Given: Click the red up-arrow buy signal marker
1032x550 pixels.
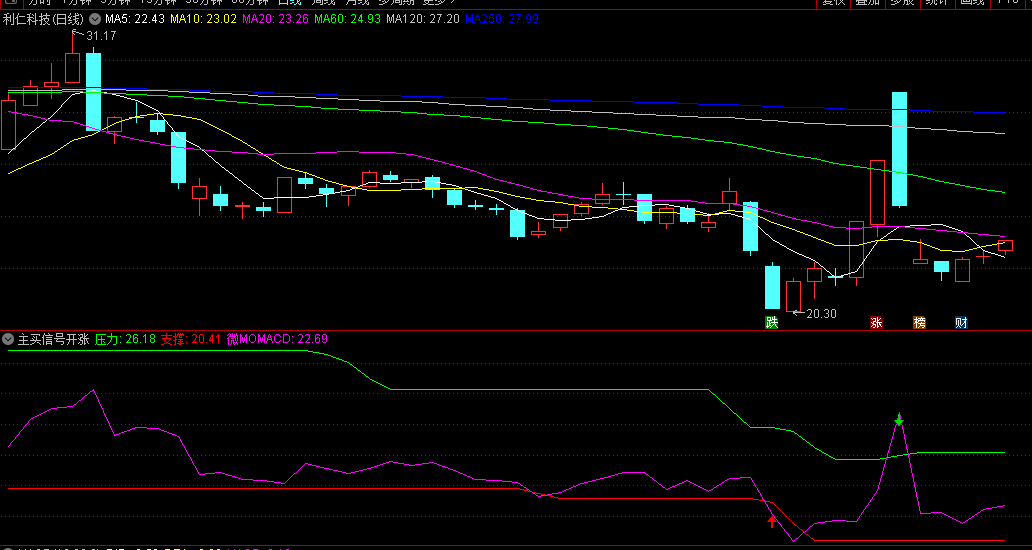Looking at the screenshot, I should click(772, 522).
